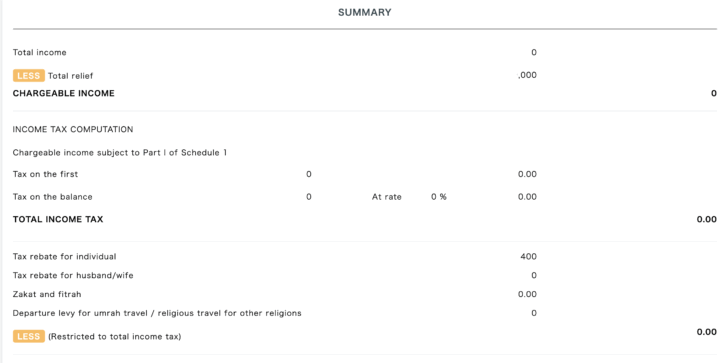
Task: Select the Total income value
Action: point(533,52)
